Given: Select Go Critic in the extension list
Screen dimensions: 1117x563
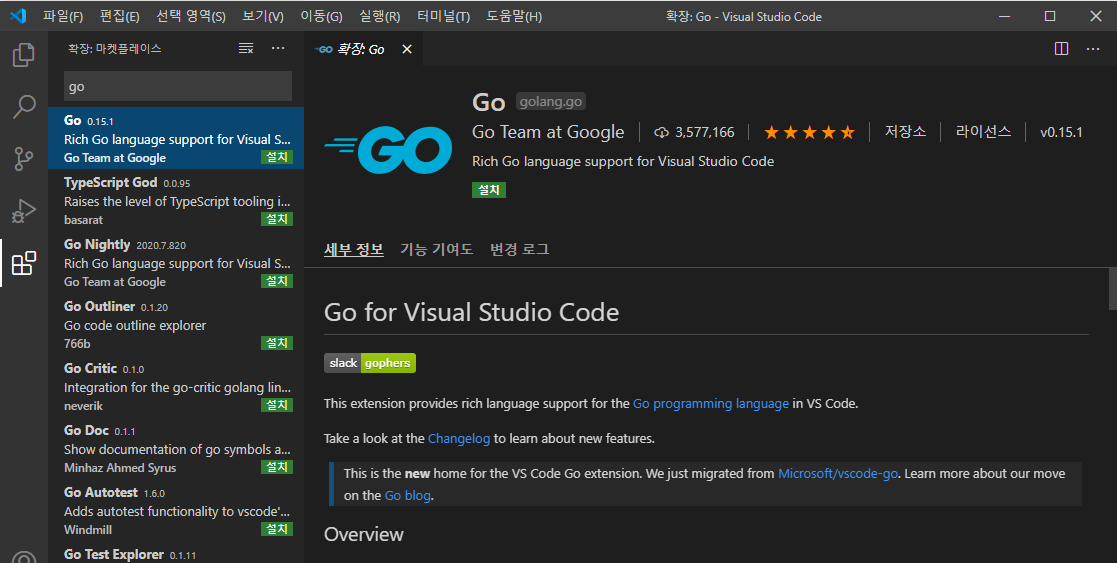Looking at the screenshot, I should (x=176, y=386).
